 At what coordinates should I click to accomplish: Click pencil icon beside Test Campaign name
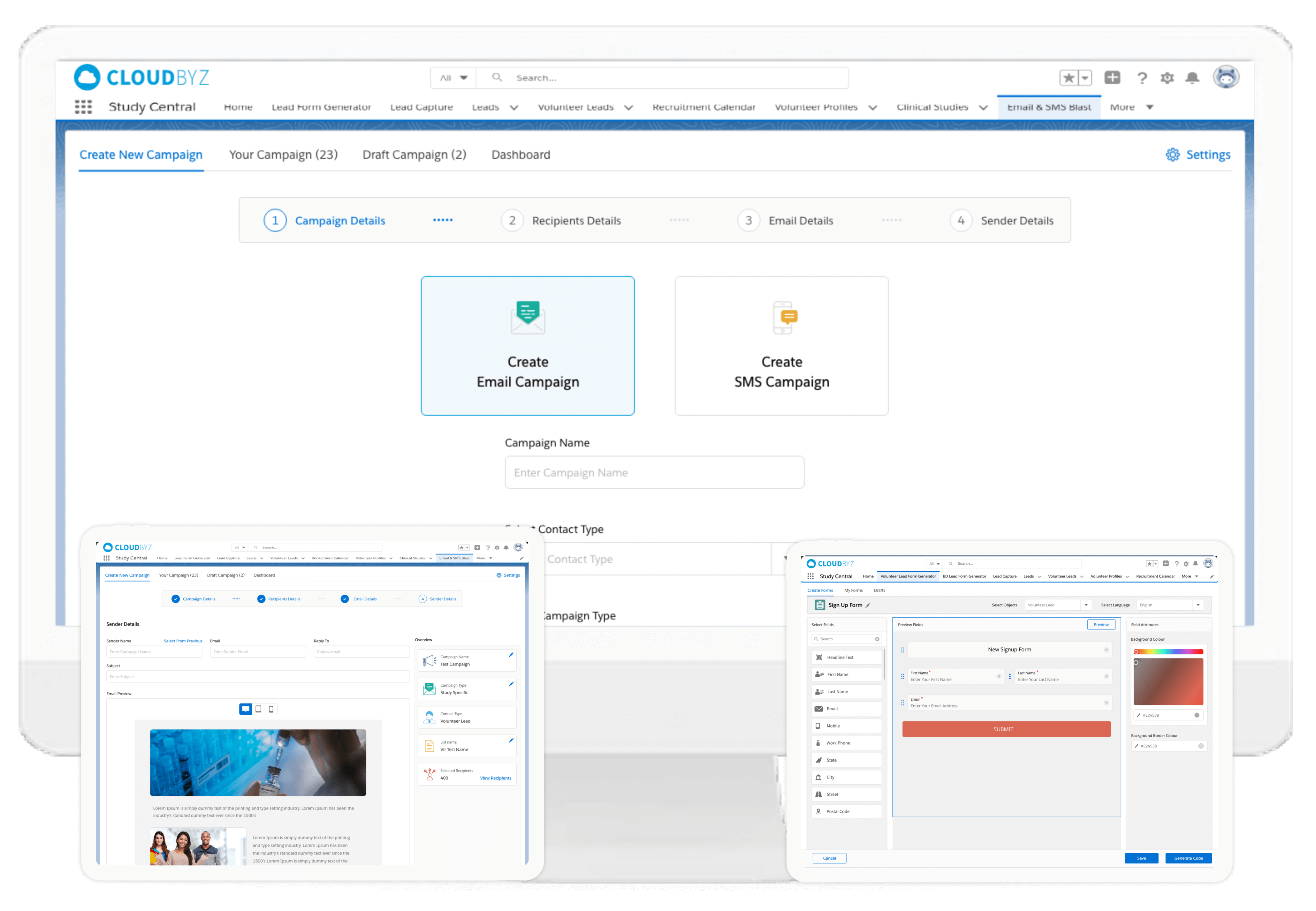511,655
